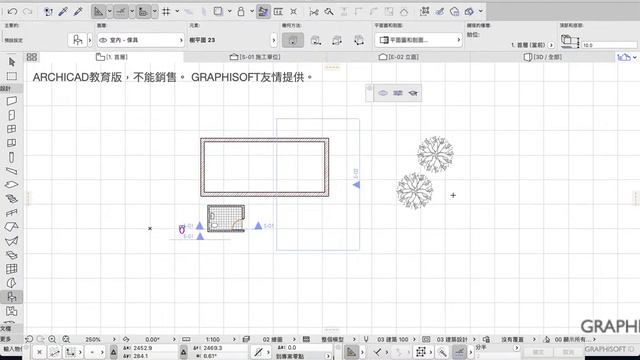640x360 pixels.
Task: Select the Wall tool in toolbox
Action: [x=11, y=101]
